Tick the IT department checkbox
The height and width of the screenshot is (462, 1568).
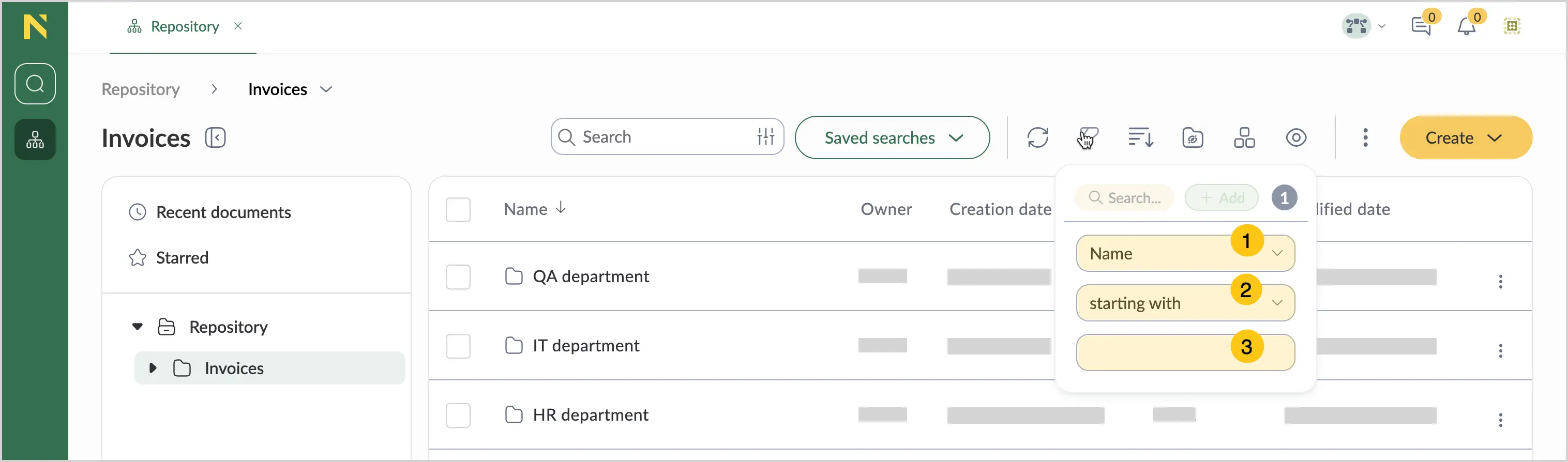458,346
